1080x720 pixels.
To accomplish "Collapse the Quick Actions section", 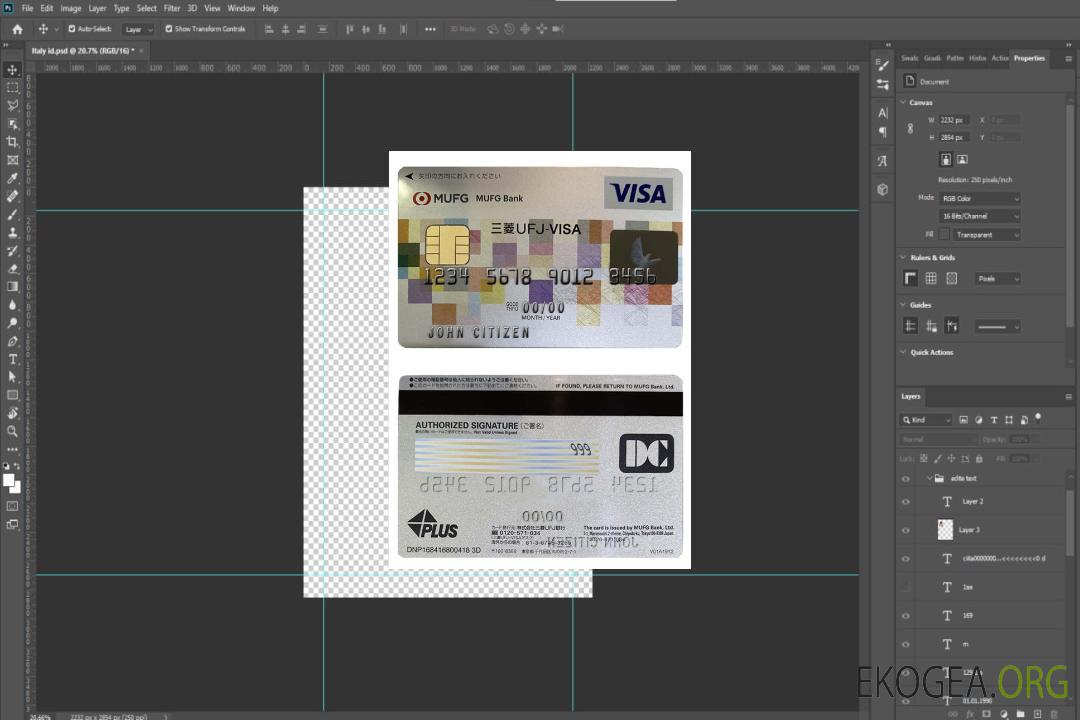I will coord(903,352).
